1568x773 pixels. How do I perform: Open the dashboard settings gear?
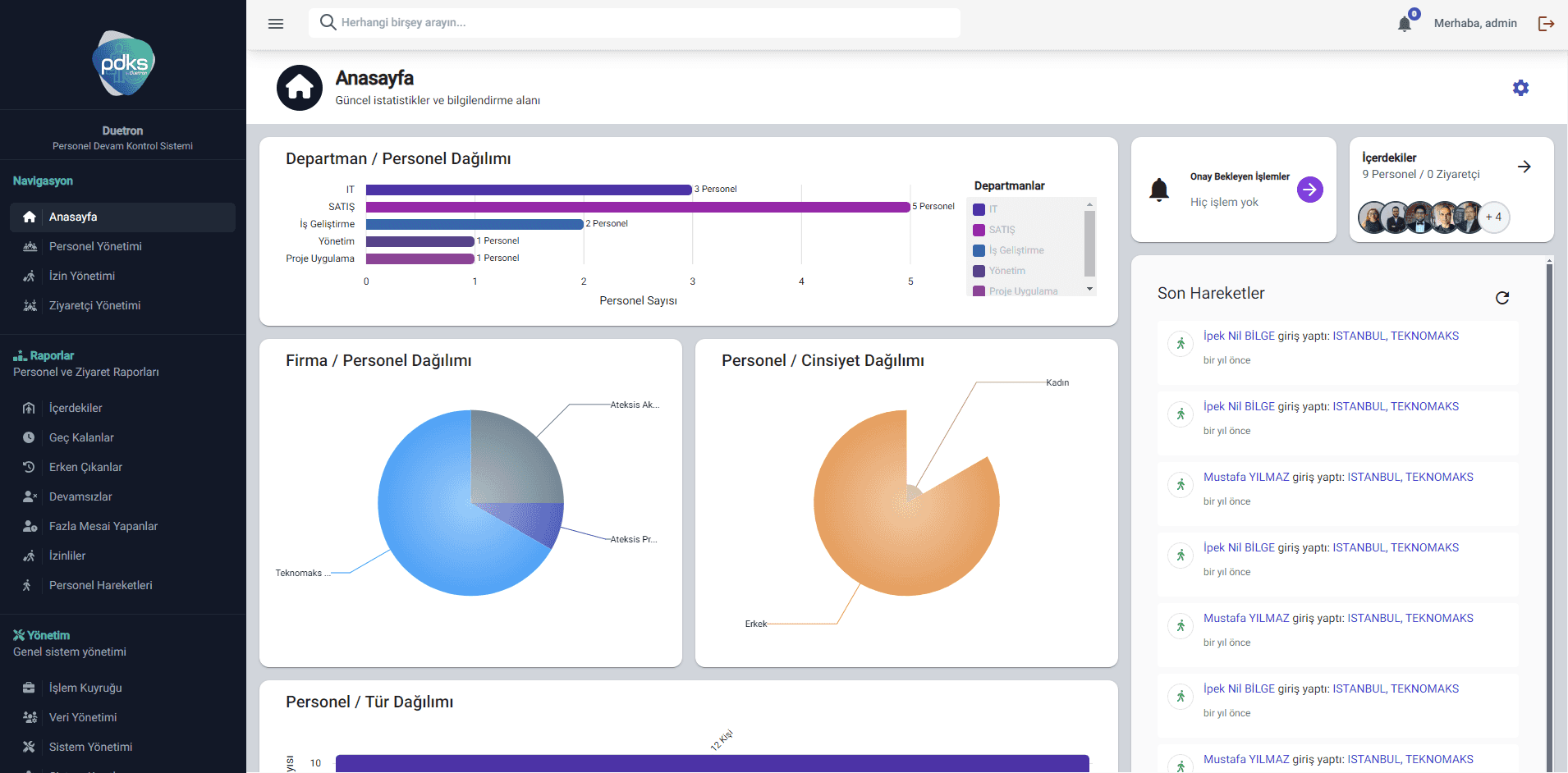click(x=1520, y=88)
